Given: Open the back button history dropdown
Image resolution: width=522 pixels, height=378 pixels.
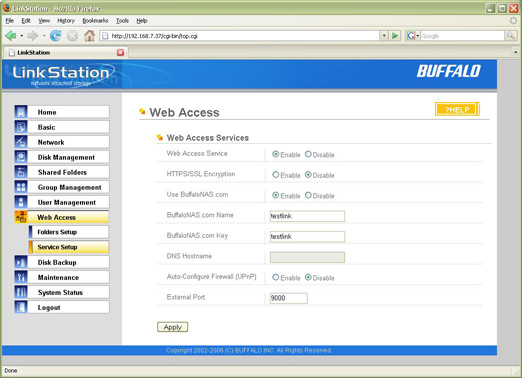Looking at the screenshot, I should coord(22,36).
